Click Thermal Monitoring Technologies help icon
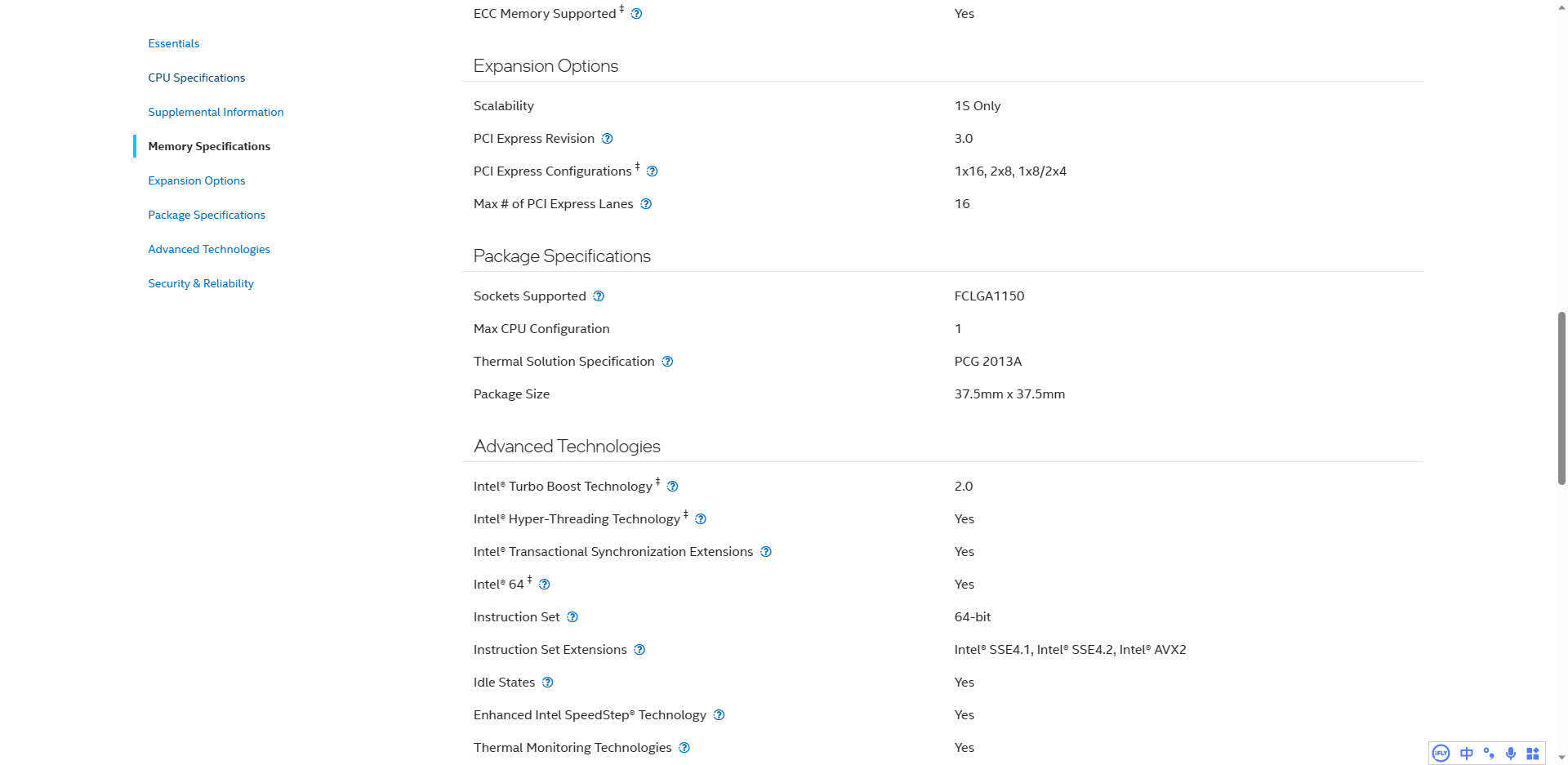The height and width of the screenshot is (765, 1568). click(684, 748)
